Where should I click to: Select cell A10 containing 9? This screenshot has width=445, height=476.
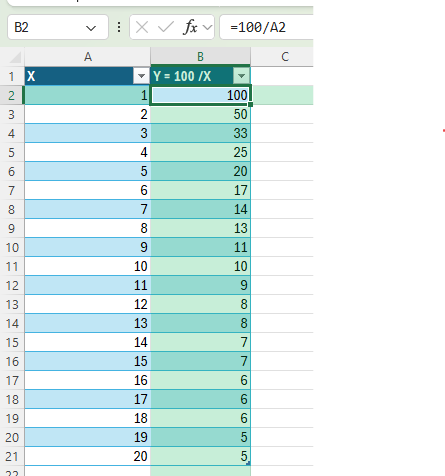[88, 247]
